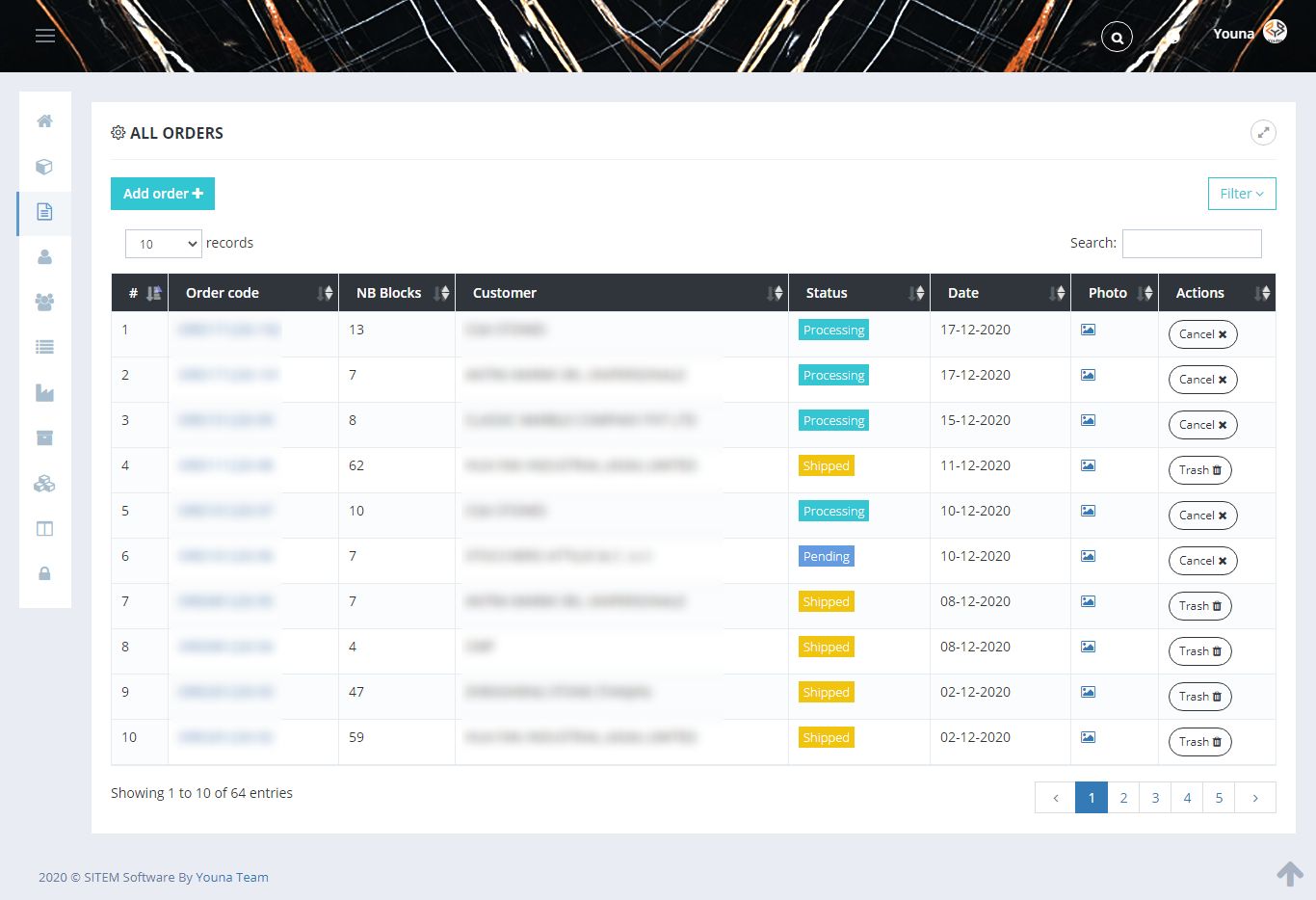1316x900 pixels.
Task: Sort table by Status column
Action: click(x=858, y=293)
